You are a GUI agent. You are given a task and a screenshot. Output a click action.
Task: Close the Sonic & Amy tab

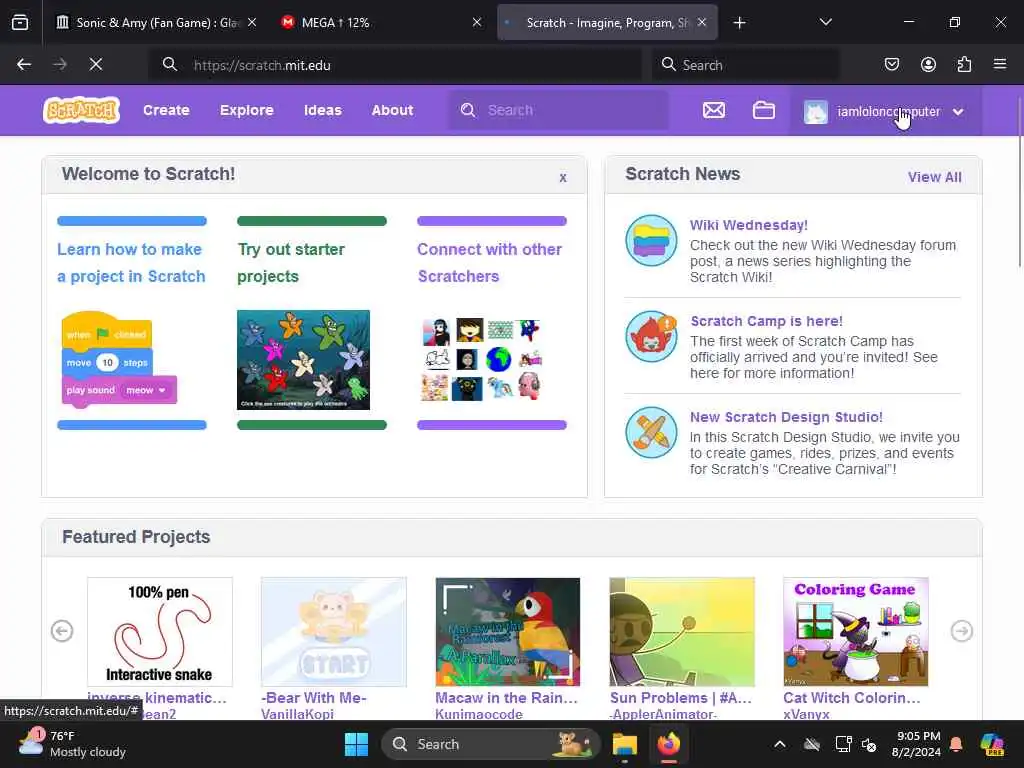point(252,23)
